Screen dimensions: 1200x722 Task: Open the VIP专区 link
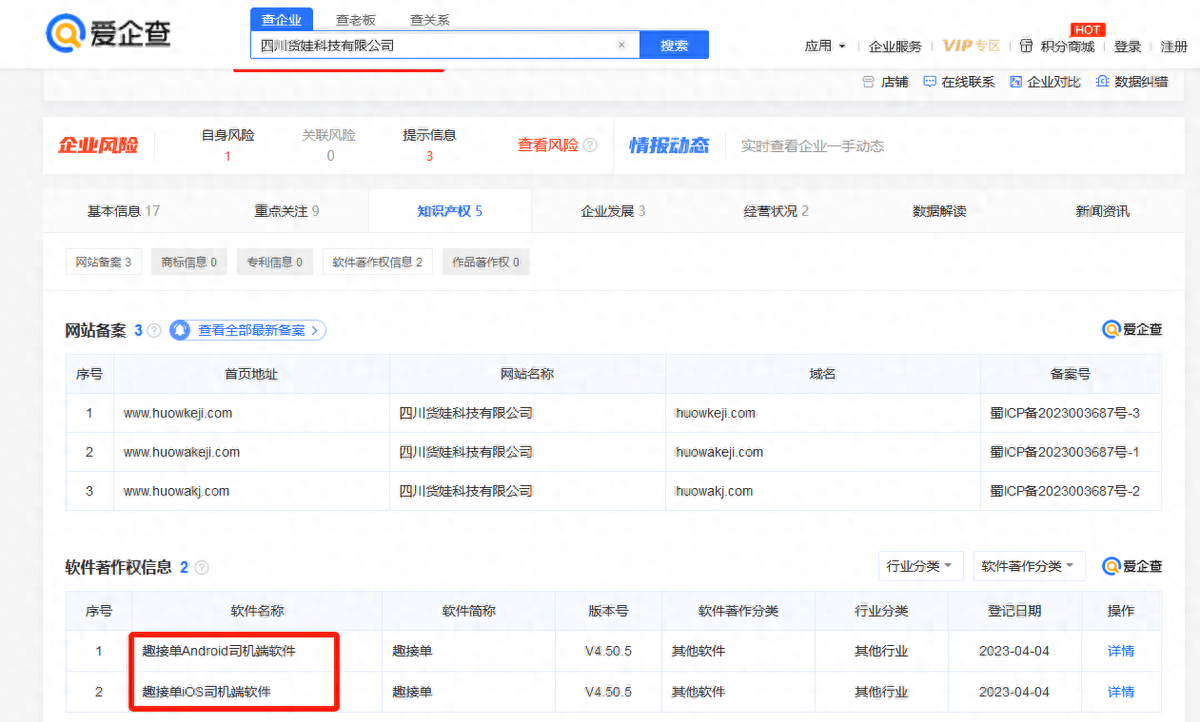pos(971,46)
